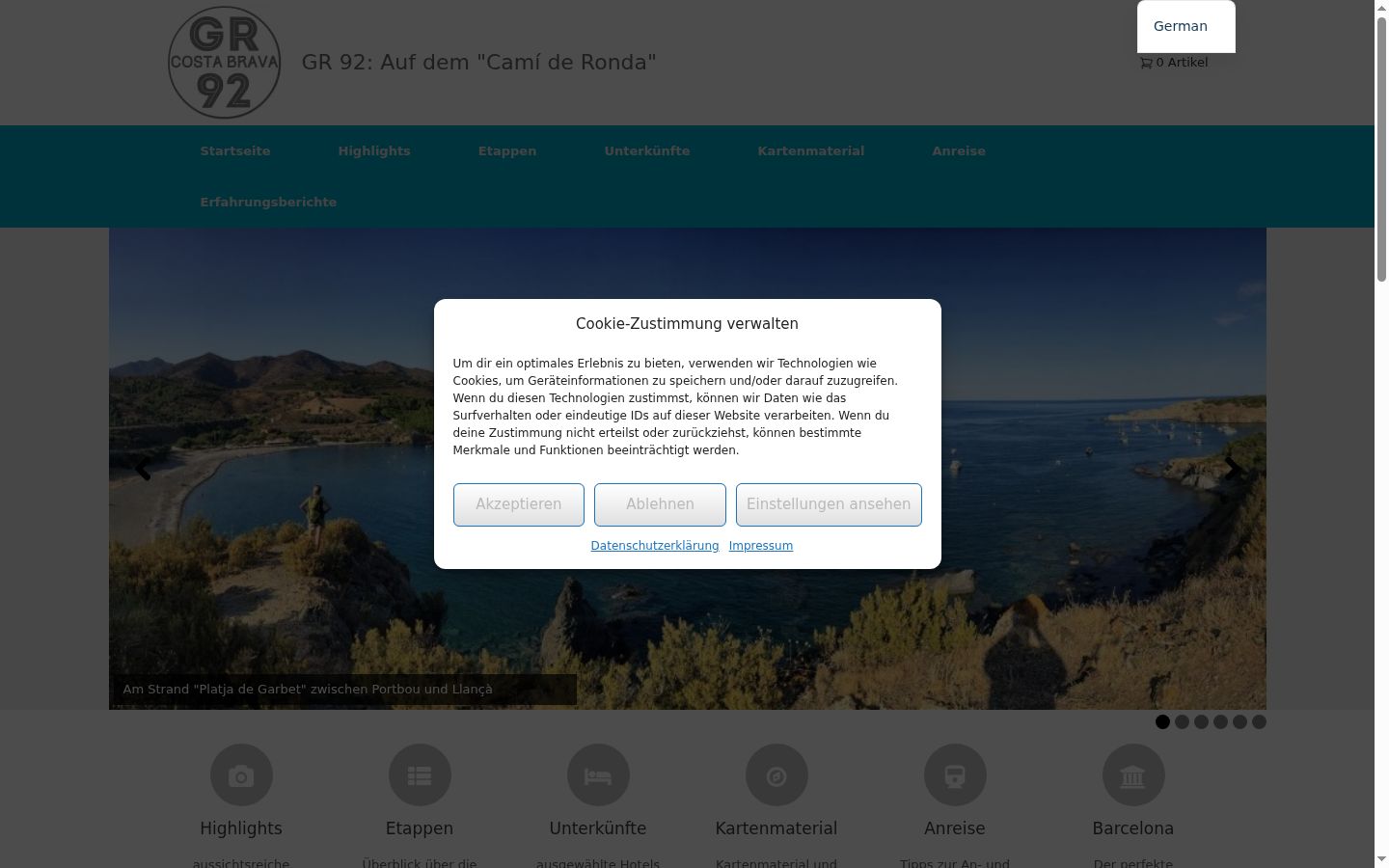
Task: Show the previous slide with left arrow
Action: click(x=142, y=469)
